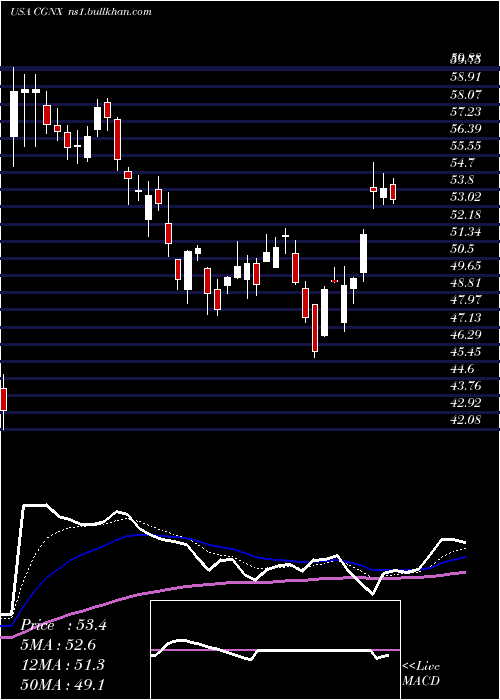Click the 46.29 price axis label

pos(466,334)
